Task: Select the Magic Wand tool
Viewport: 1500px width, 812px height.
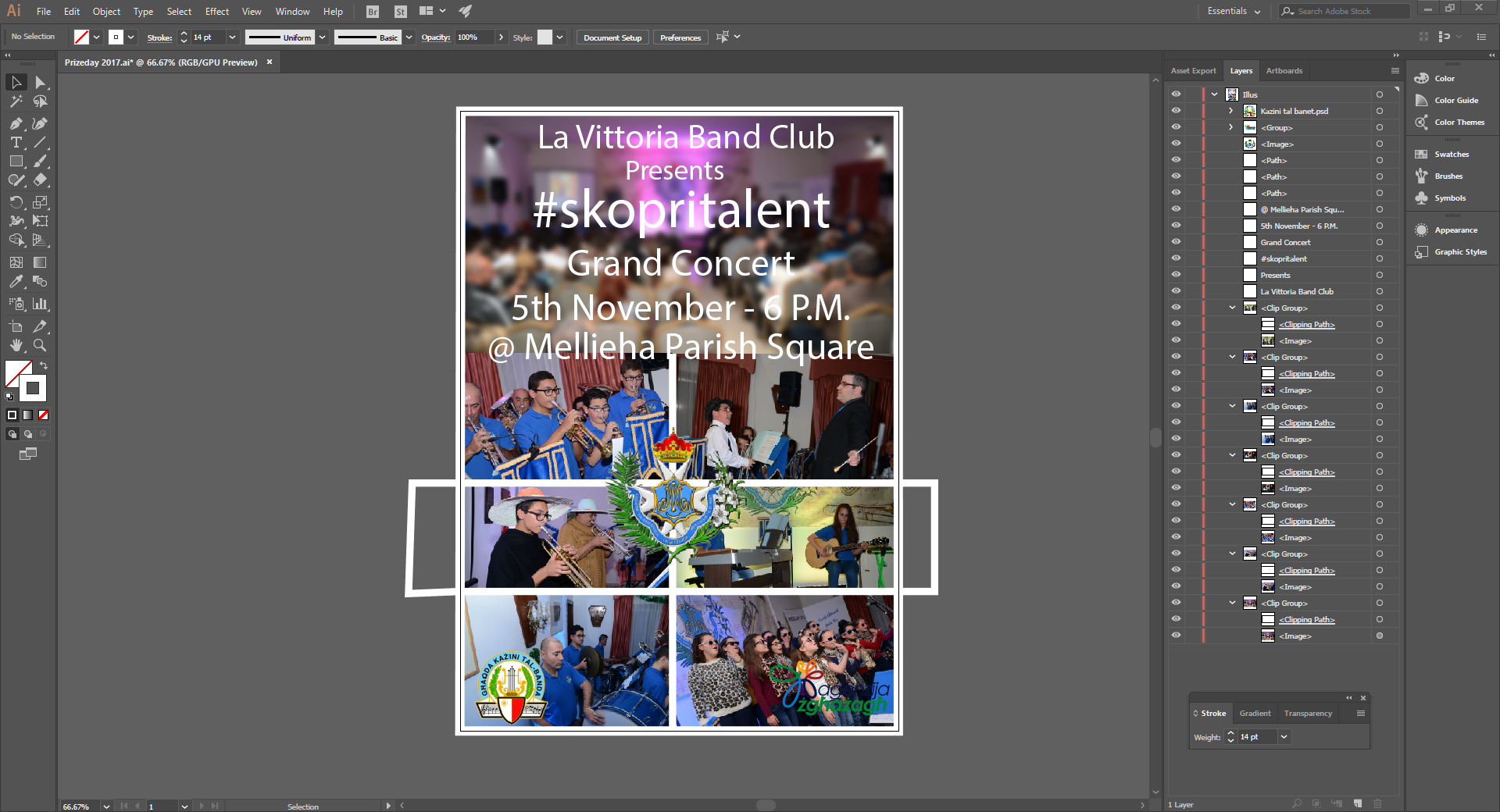Action: tap(16, 101)
